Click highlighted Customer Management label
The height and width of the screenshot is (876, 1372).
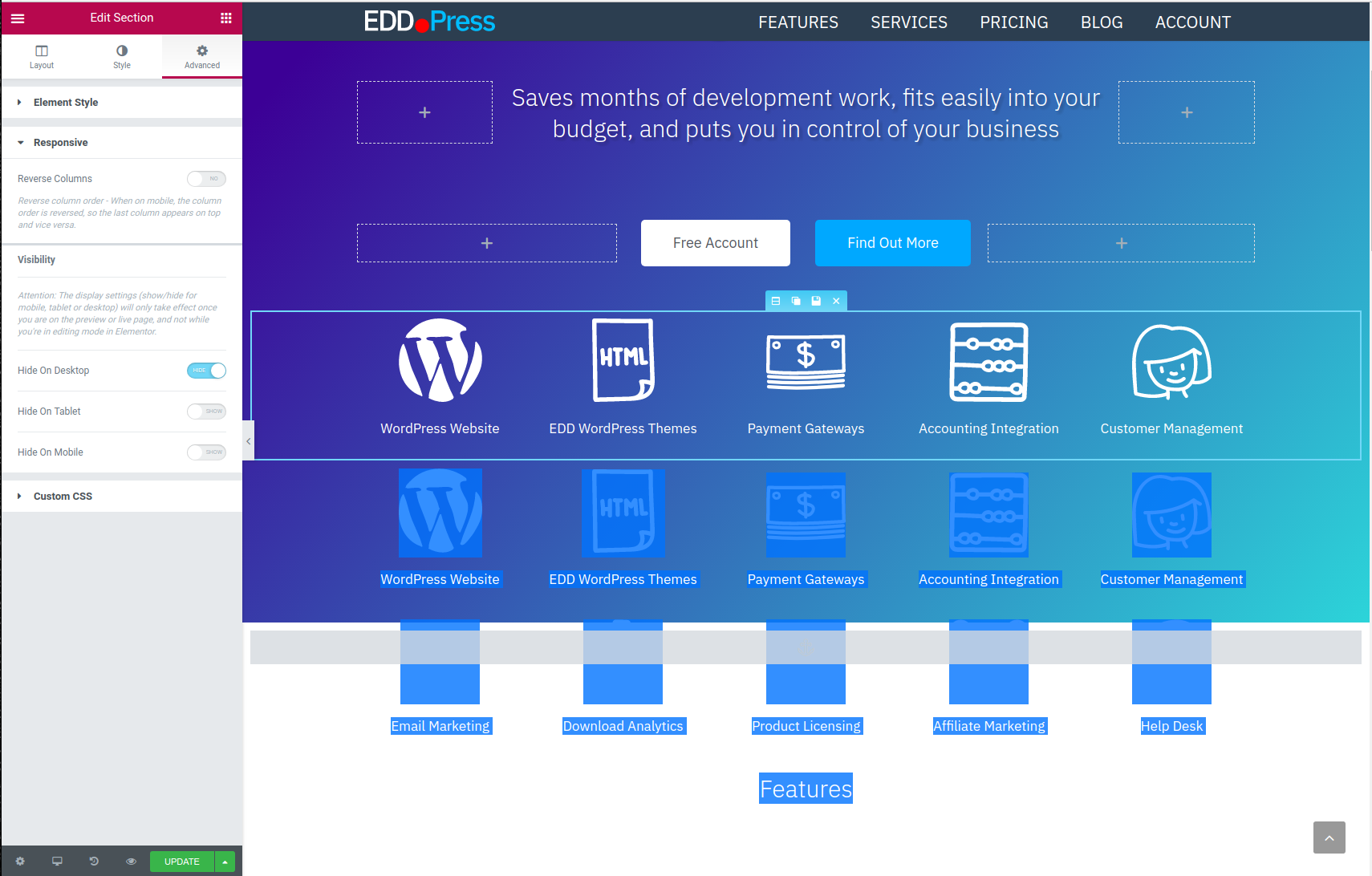click(1172, 579)
